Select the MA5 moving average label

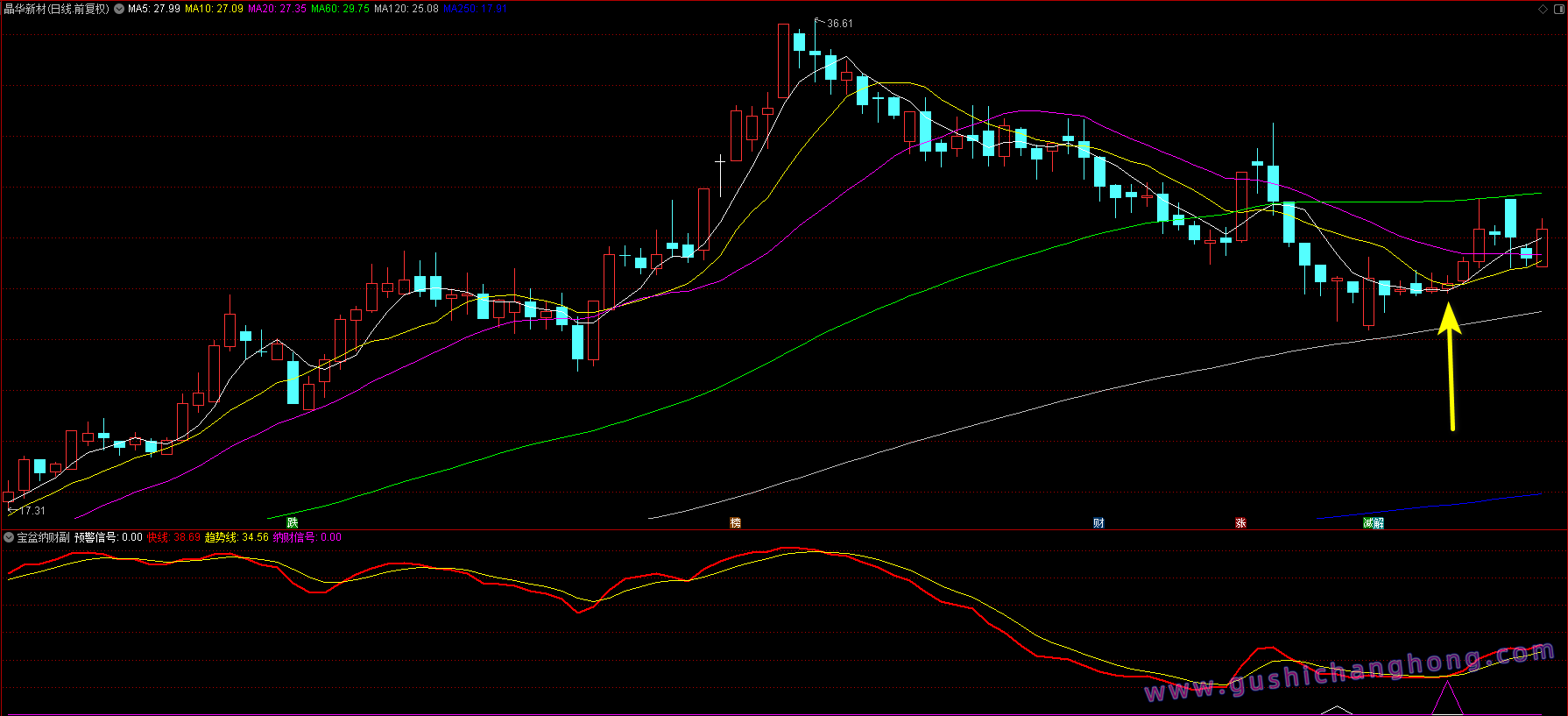coord(154,9)
